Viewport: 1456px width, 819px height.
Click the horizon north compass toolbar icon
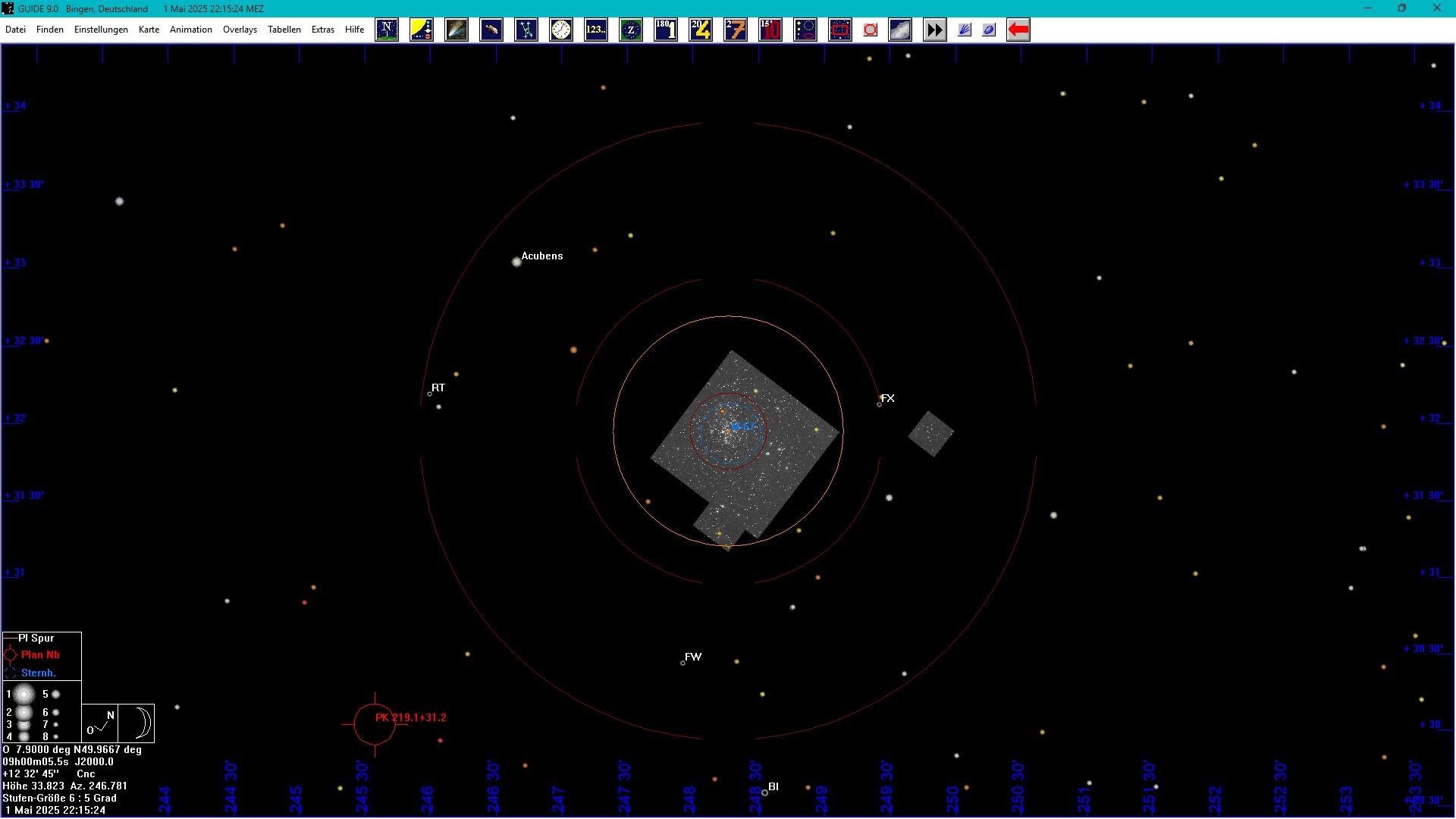pos(387,30)
